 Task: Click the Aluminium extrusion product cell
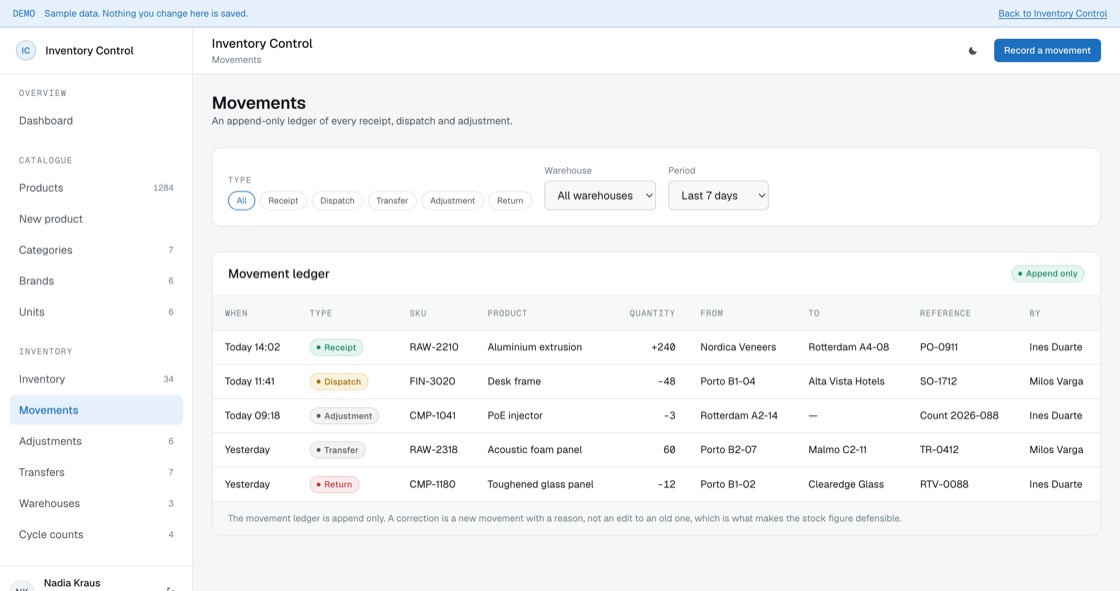(534, 347)
